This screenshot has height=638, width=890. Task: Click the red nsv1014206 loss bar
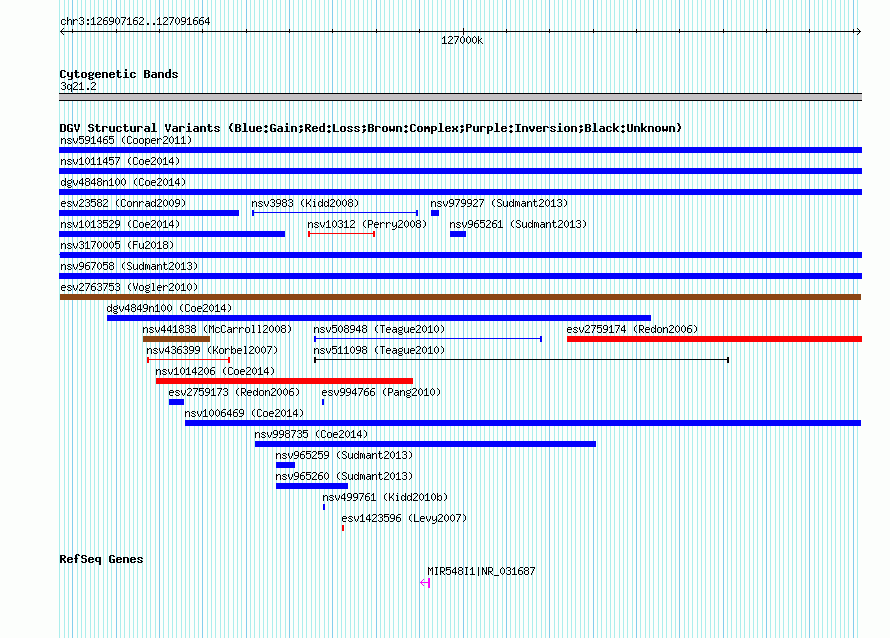click(x=284, y=381)
